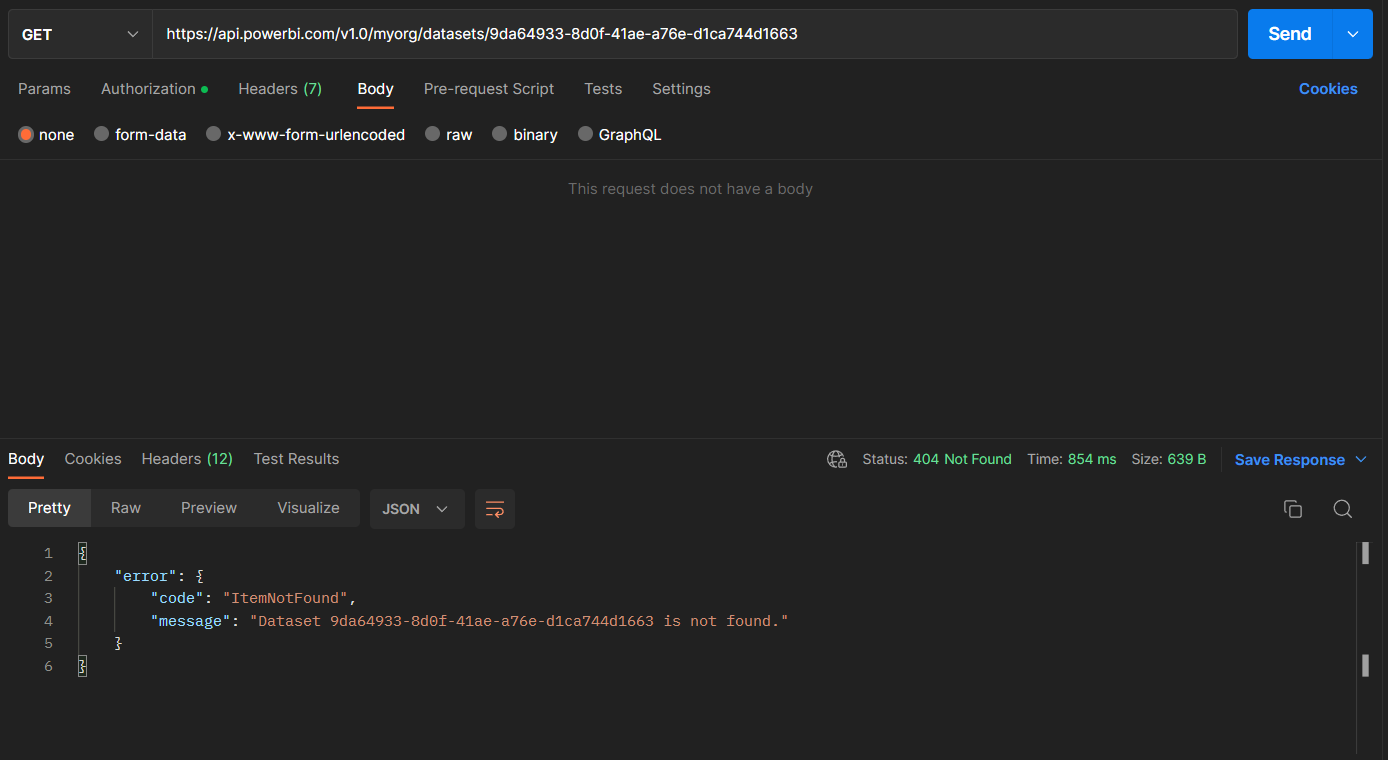The image size is (1388, 760).
Task: Open the Send button dropdown arrow
Action: [1353, 34]
